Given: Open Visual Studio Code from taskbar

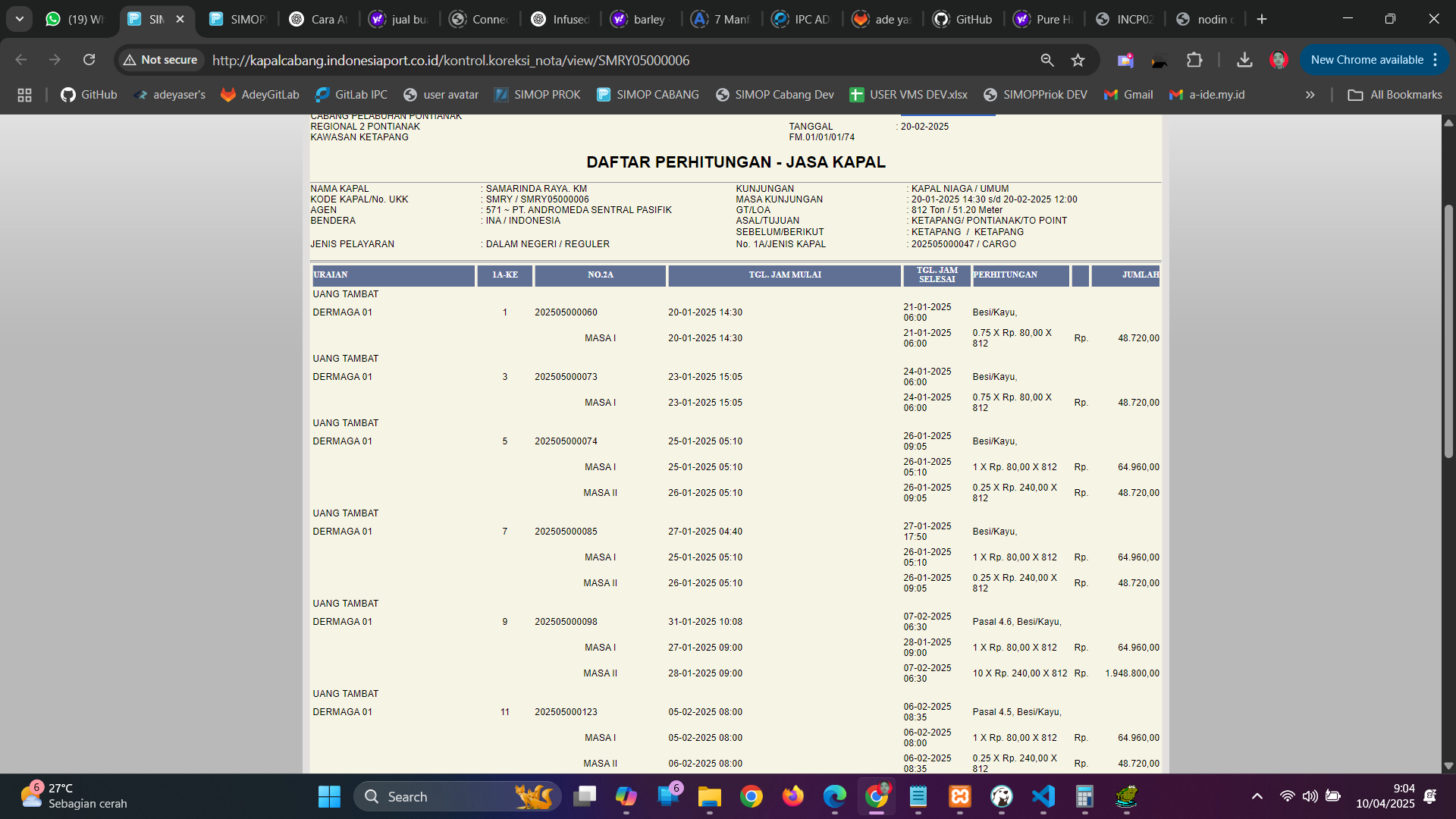Looking at the screenshot, I should tap(1043, 796).
